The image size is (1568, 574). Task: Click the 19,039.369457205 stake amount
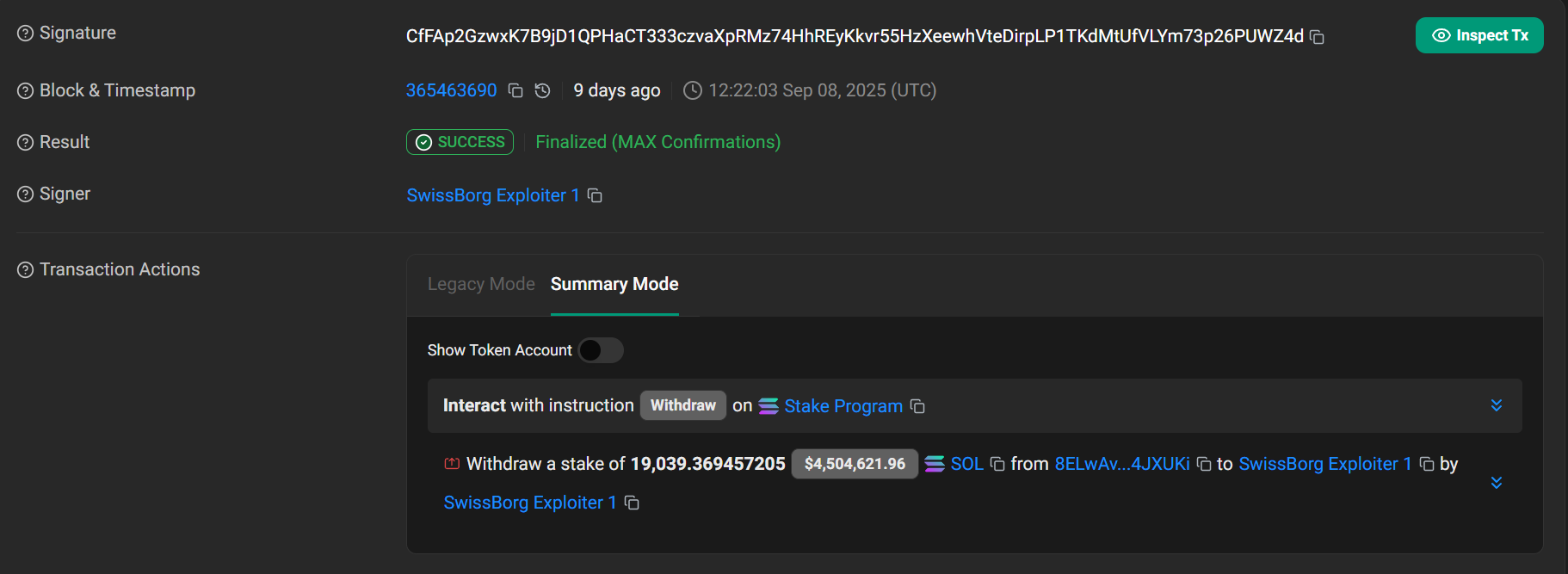pos(707,464)
